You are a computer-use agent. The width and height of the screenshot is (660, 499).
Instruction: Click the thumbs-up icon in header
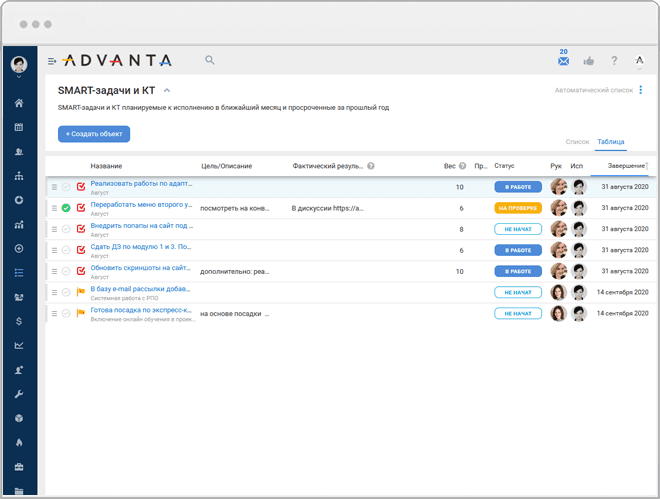tap(589, 61)
